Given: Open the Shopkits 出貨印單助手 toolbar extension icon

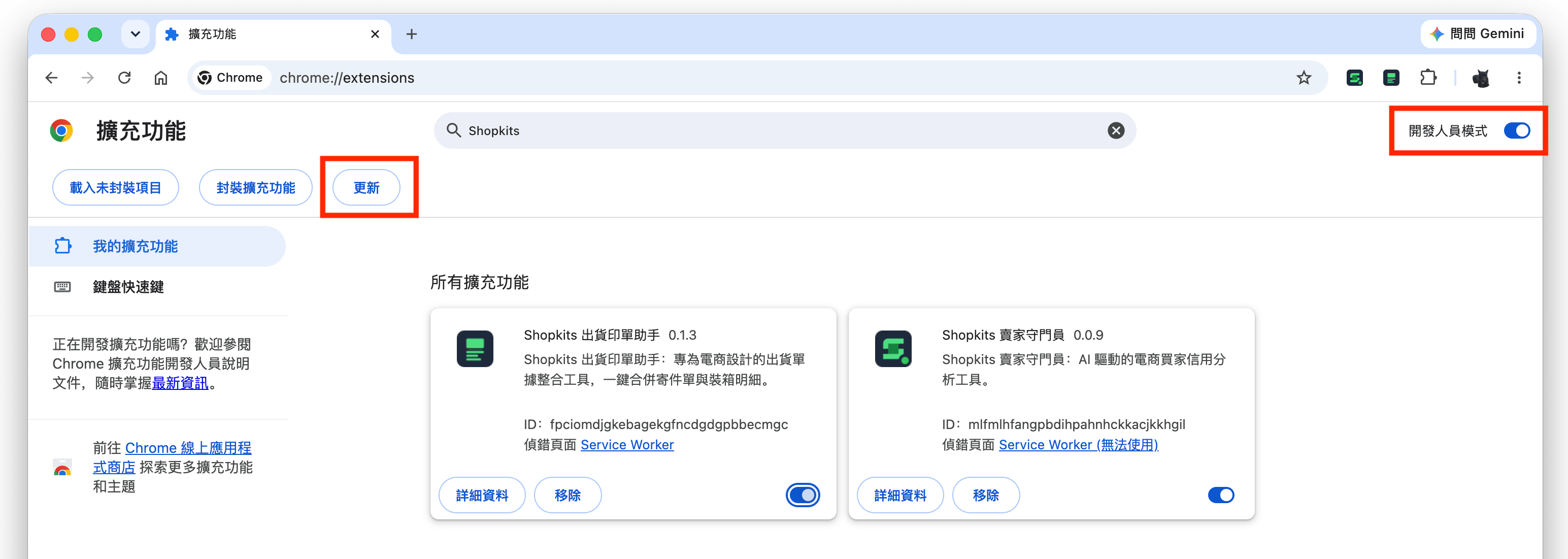Looking at the screenshot, I should 1391,78.
